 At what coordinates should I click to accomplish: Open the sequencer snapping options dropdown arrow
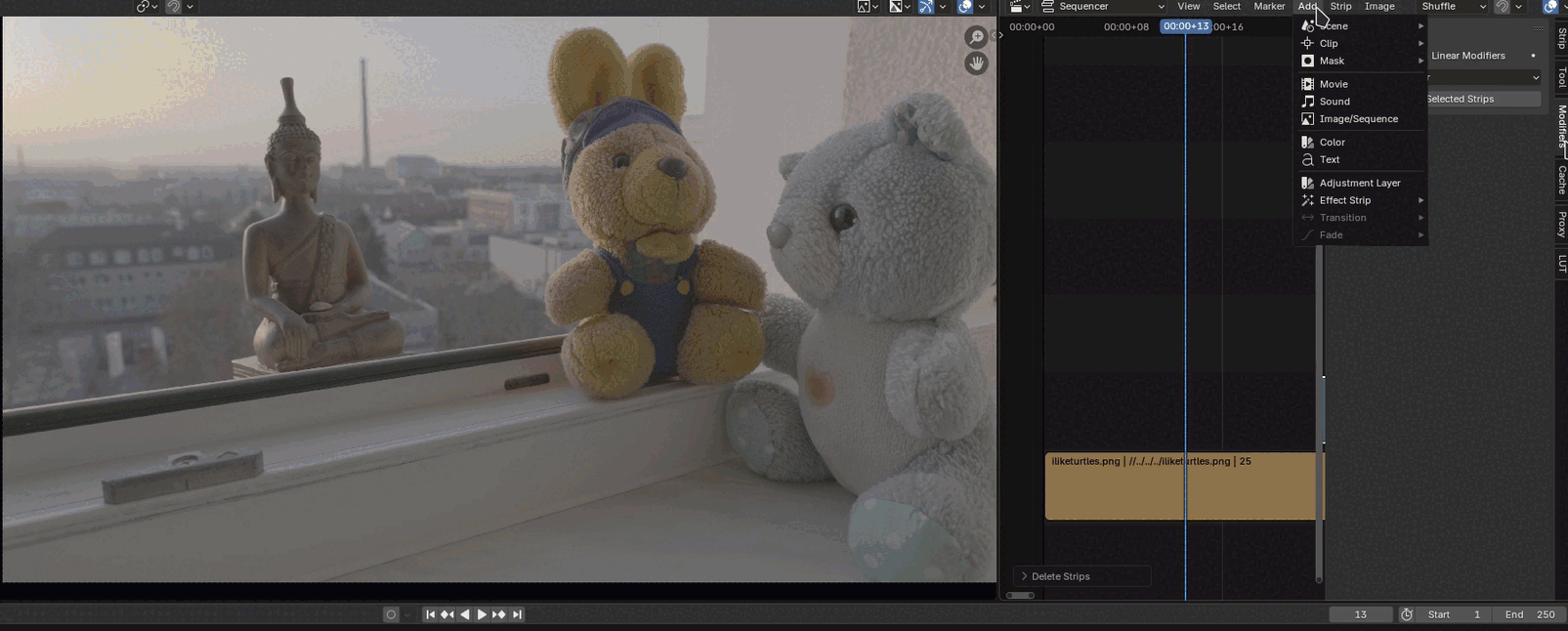point(1518,7)
